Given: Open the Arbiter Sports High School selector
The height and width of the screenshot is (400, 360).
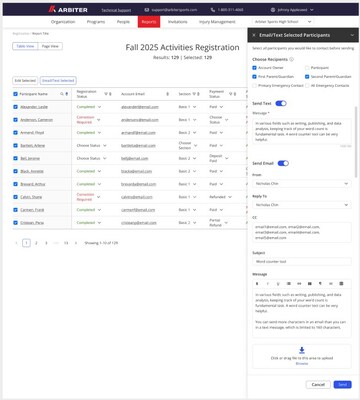Looking at the screenshot, I should coord(283,22).
